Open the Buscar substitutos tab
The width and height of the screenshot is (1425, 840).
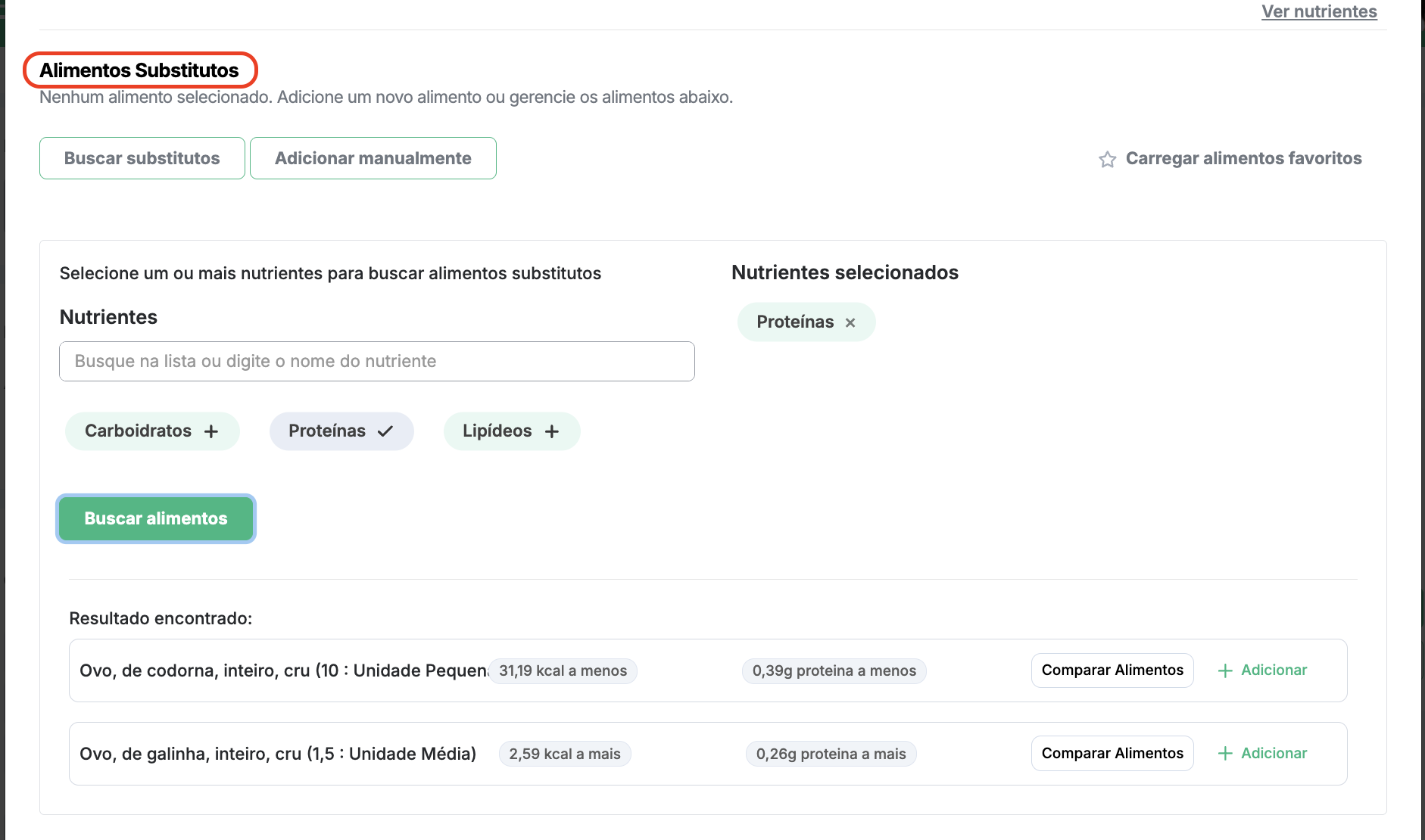coord(142,158)
